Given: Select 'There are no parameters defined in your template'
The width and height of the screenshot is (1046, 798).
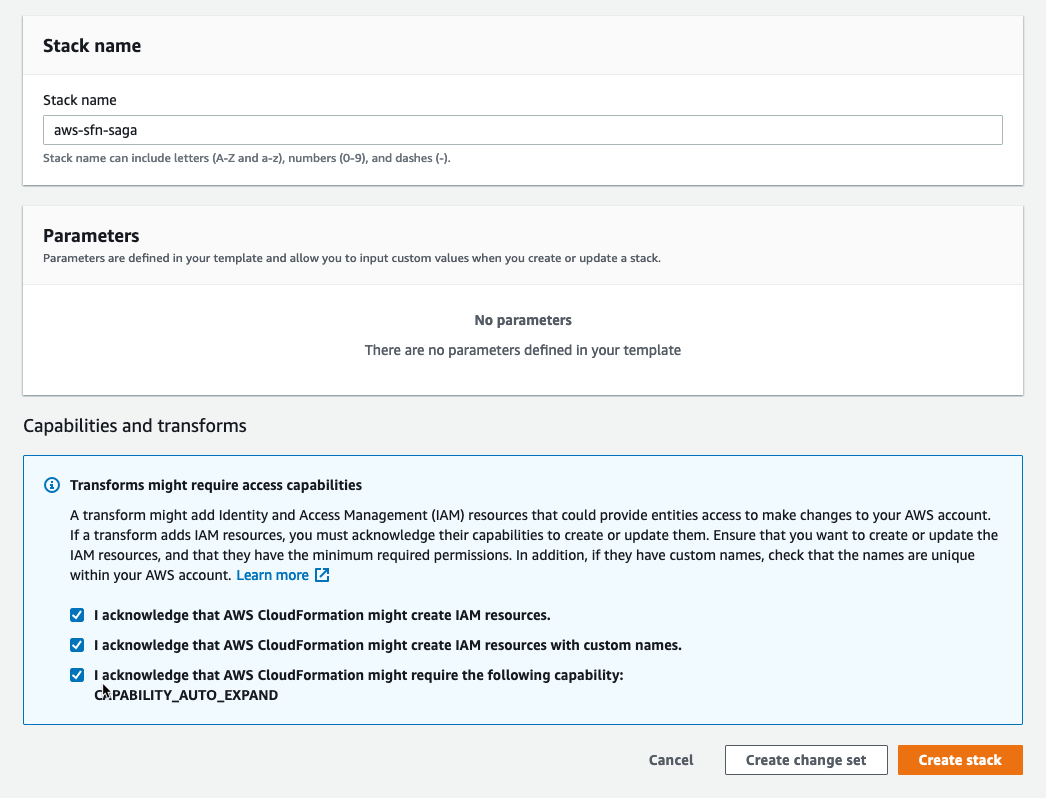Looking at the screenshot, I should (523, 350).
